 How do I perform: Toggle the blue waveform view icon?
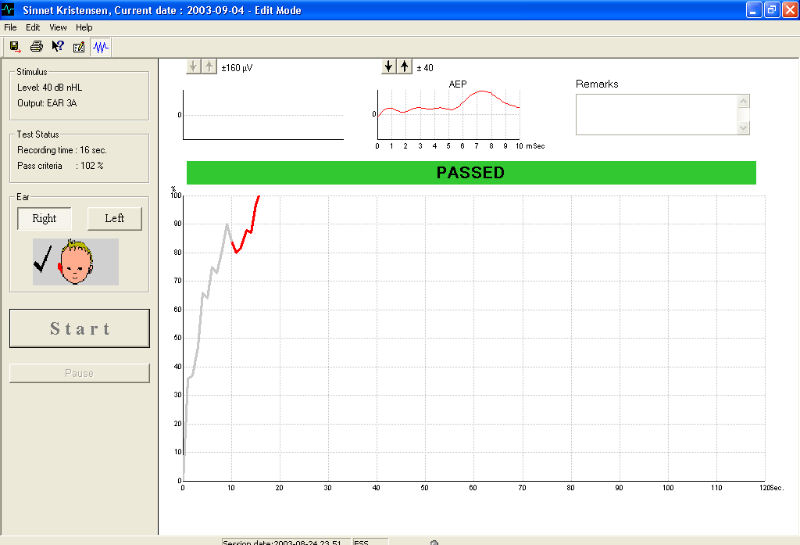pos(101,46)
